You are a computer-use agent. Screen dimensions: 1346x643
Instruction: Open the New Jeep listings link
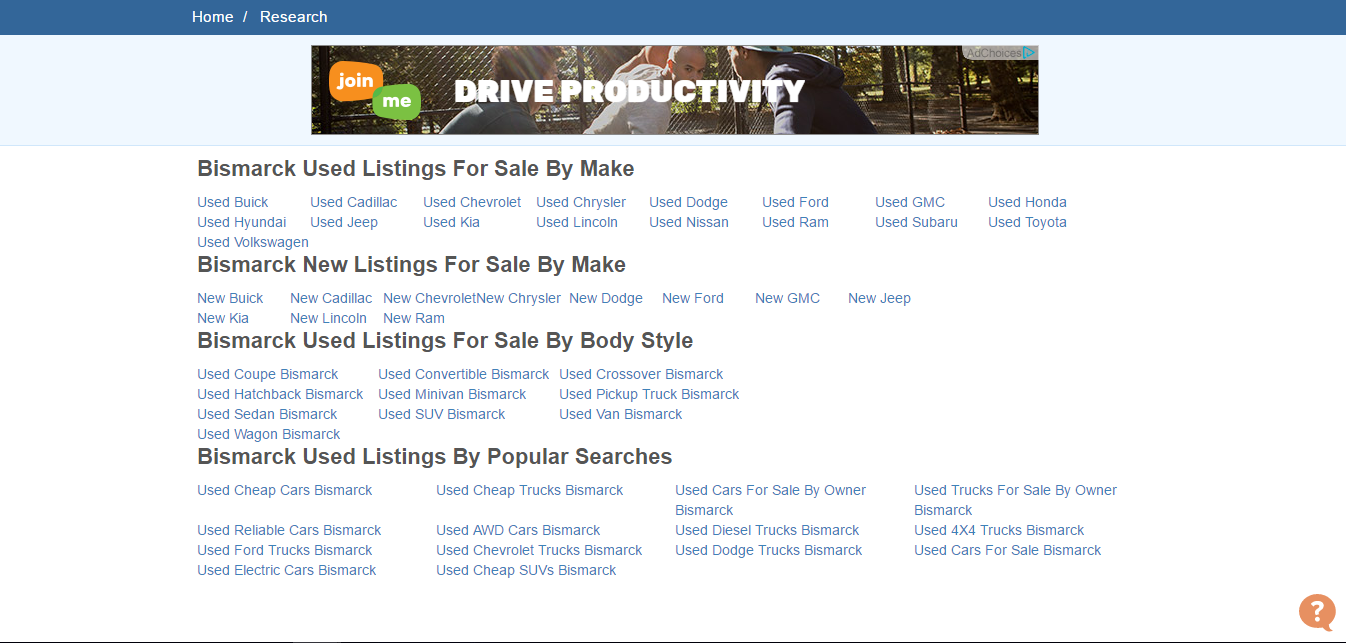(x=879, y=298)
